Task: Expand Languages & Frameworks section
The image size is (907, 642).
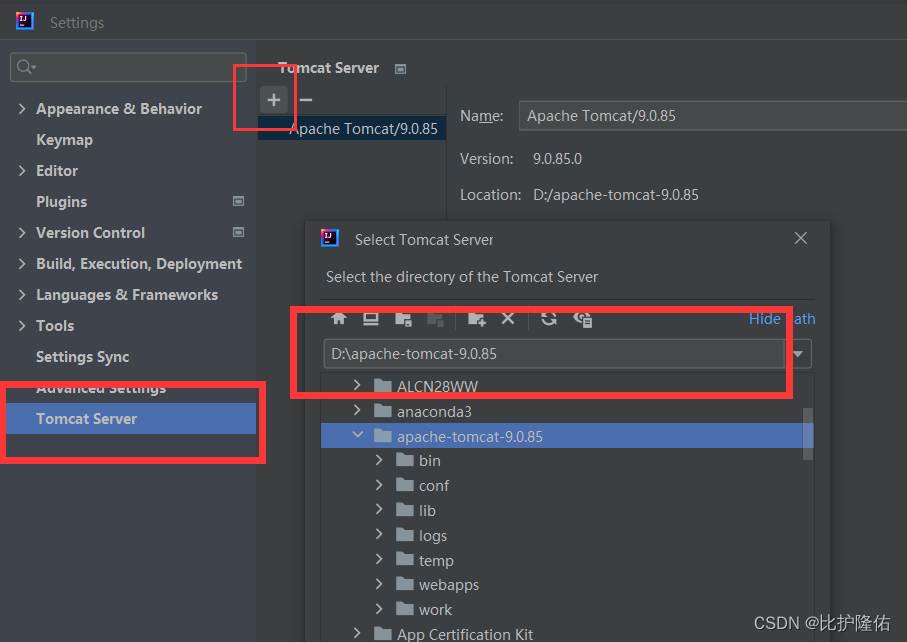Action: click(22, 295)
